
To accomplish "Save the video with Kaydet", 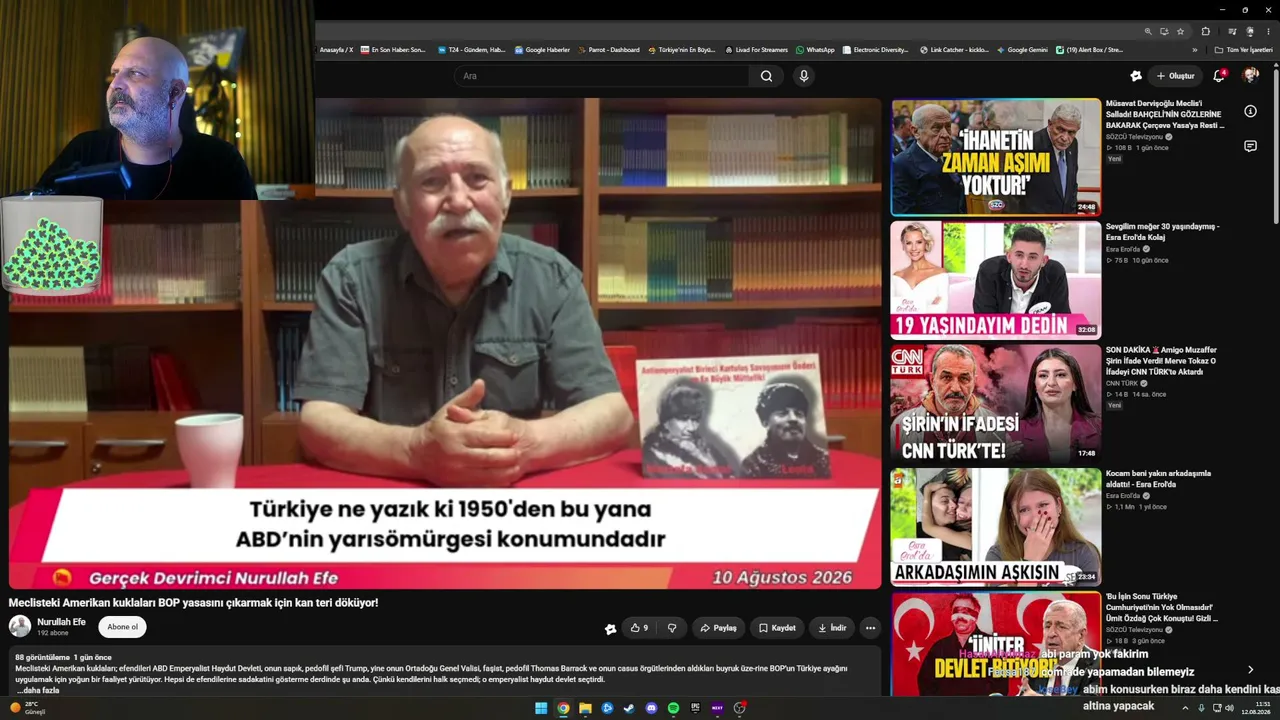I will [777, 628].
